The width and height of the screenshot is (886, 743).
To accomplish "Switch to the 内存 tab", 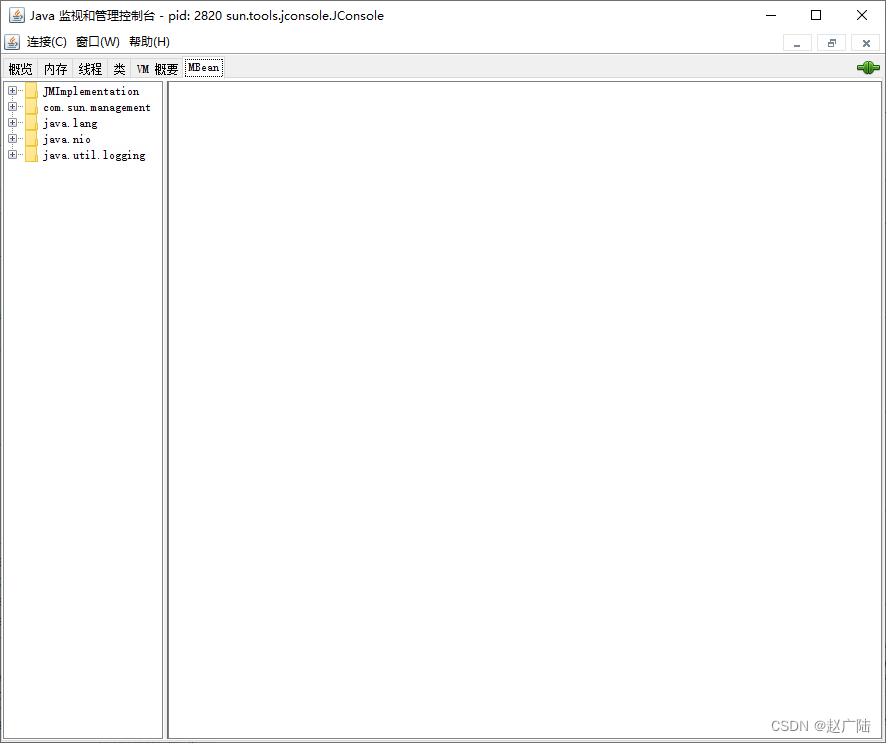I will pos(55,68).
